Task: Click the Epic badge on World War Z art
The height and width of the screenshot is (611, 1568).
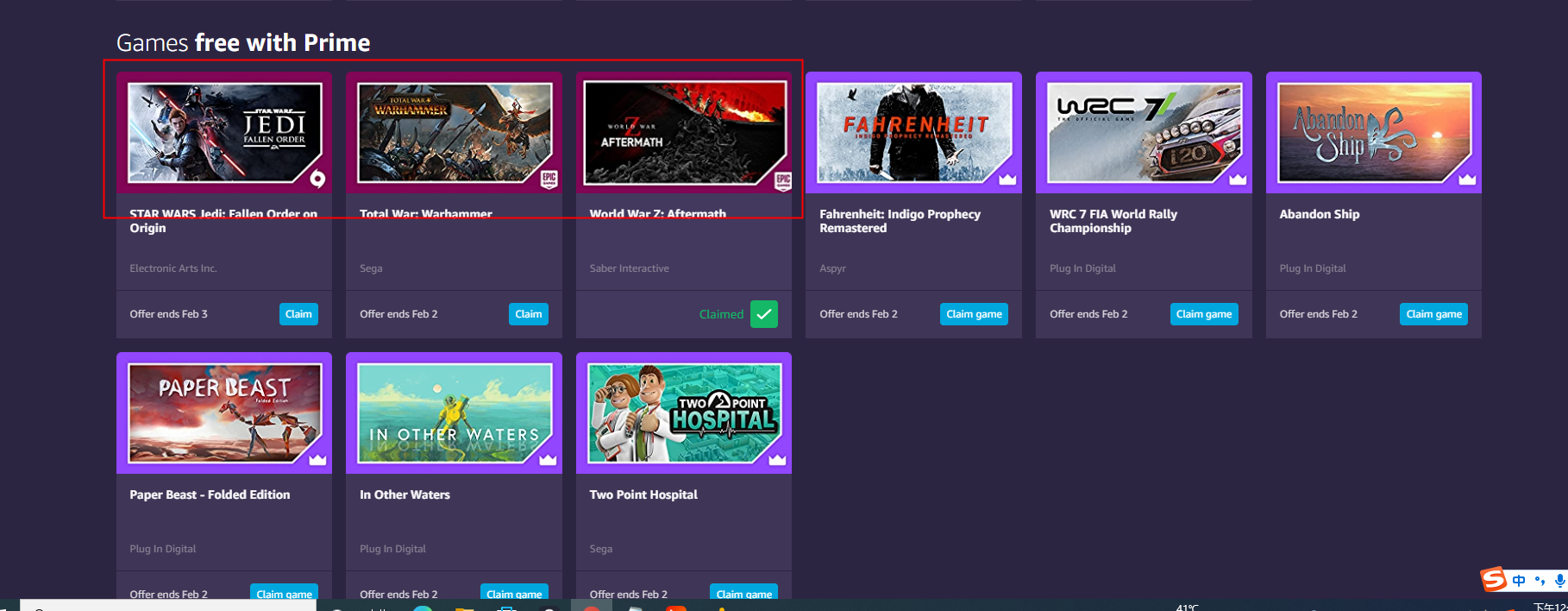Action: (783, 180)
